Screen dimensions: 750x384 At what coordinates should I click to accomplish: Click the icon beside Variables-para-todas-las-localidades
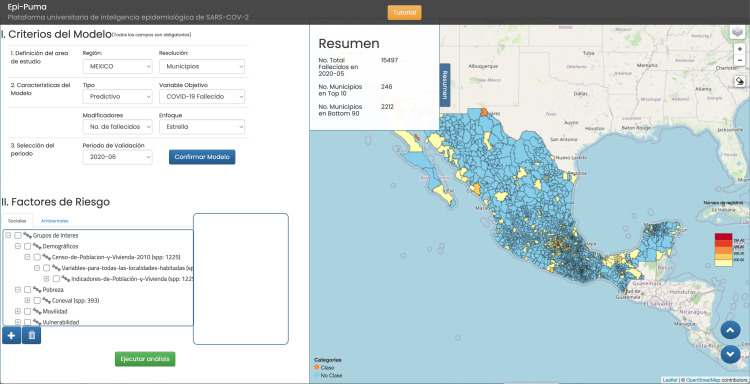click(x=56, y=268)
